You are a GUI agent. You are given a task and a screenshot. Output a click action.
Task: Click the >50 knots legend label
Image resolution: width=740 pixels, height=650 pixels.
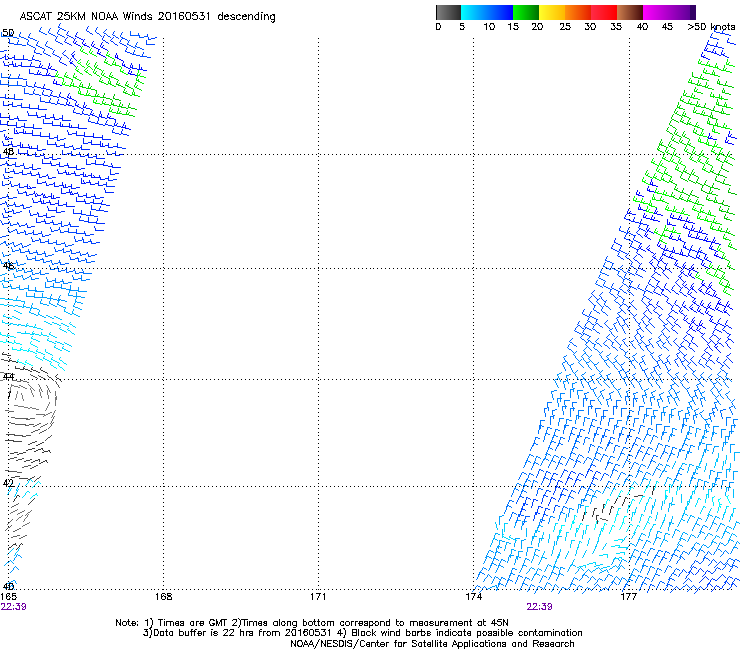pyautogui.click(x=711, y=27)
